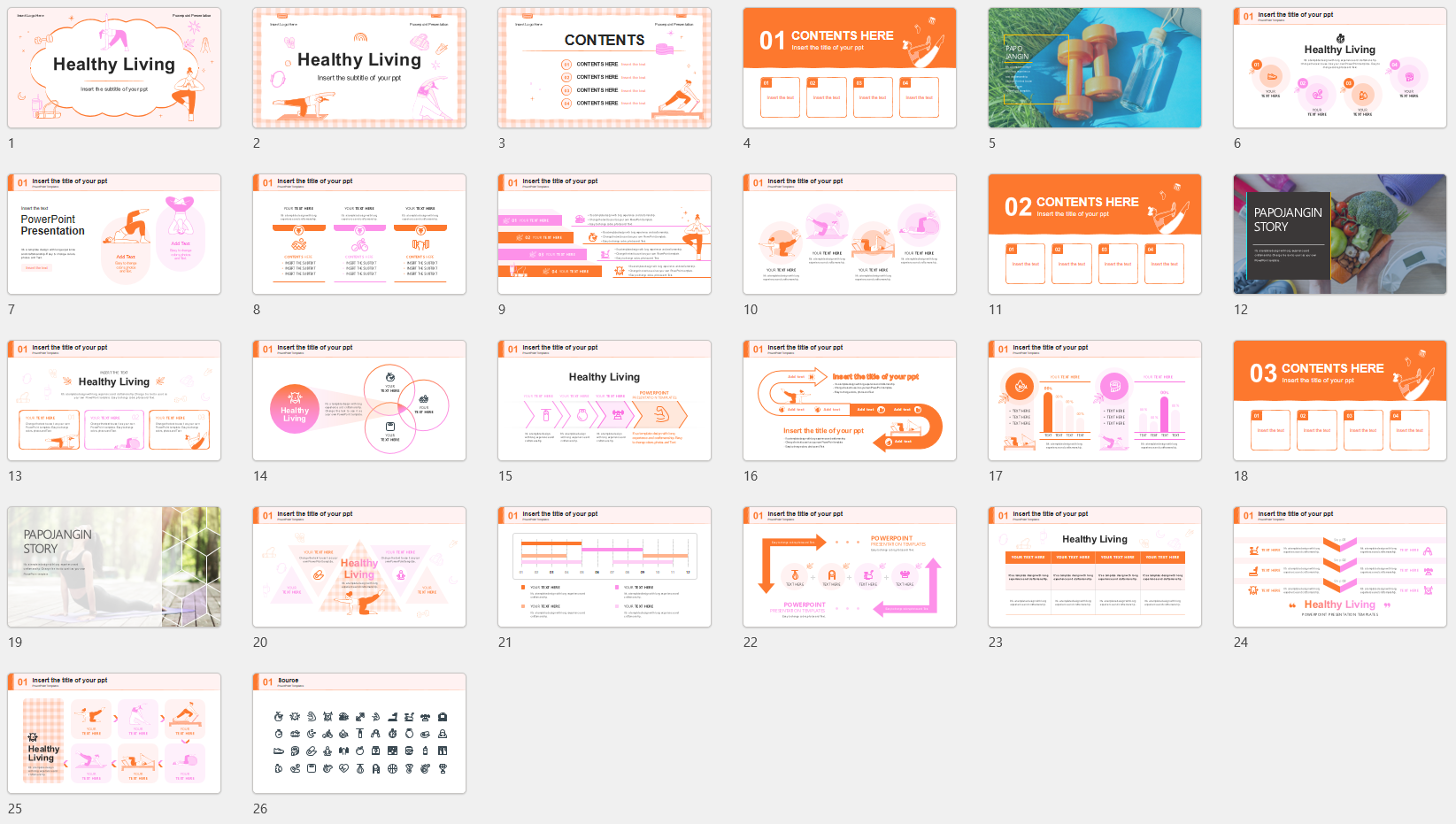The image size is (1456, 824).
Task: Select slide 9 horizontal bars list thumbnail
Action: click(605, 235)
